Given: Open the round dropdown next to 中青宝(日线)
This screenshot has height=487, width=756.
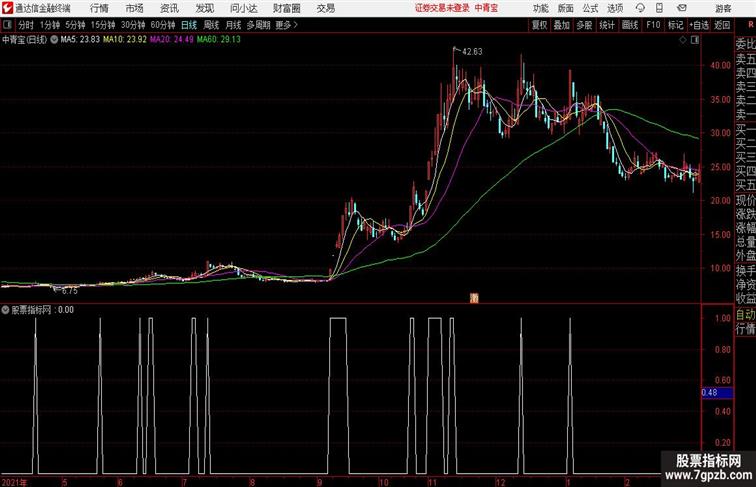Looking at the screenshot, I should click(54, 40).
